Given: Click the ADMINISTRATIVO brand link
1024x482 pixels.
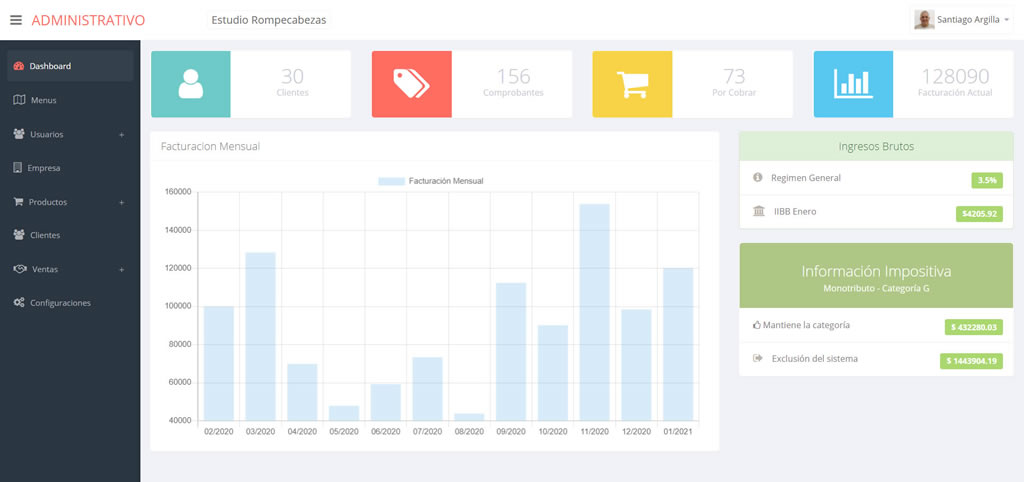Looking at the screenshot, I should click(x=88, y=20).
